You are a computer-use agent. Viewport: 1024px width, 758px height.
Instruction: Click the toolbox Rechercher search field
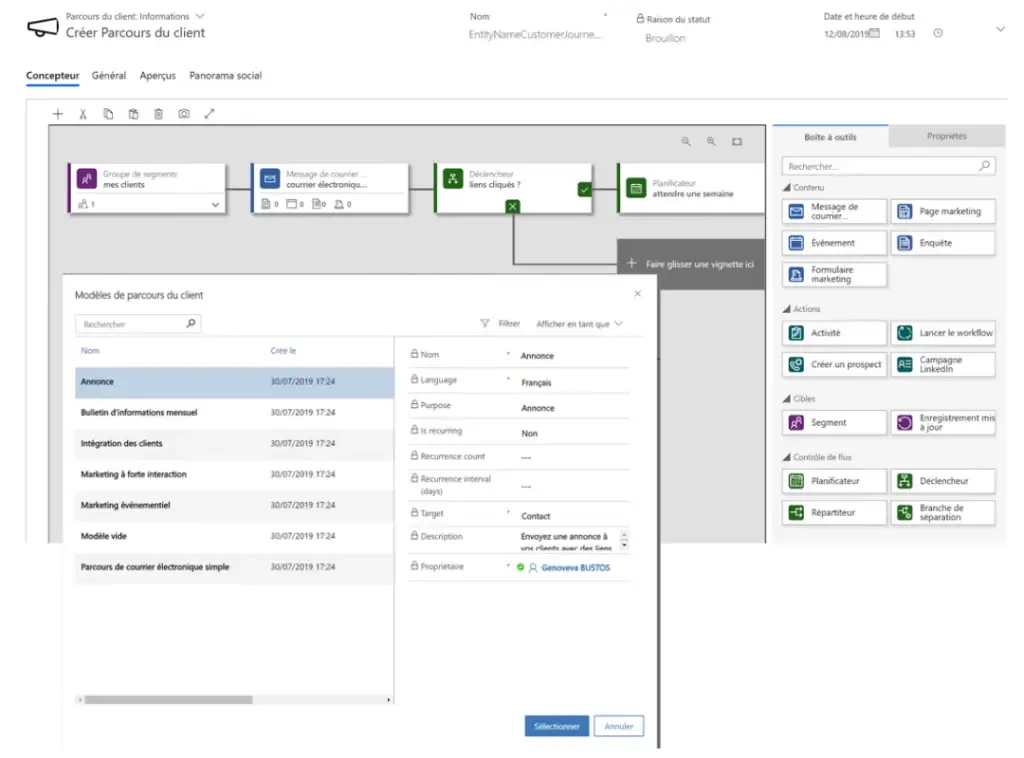point(888,166)
